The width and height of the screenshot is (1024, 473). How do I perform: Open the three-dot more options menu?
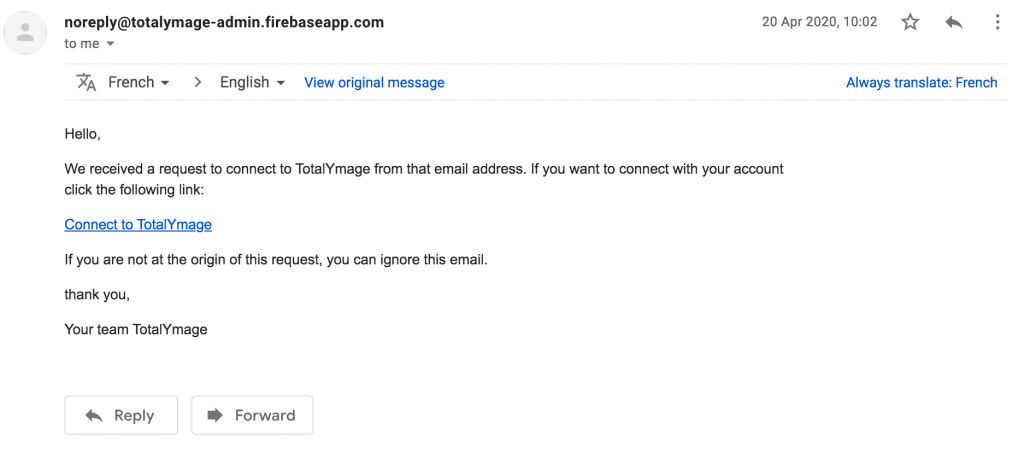coord(997,22)
